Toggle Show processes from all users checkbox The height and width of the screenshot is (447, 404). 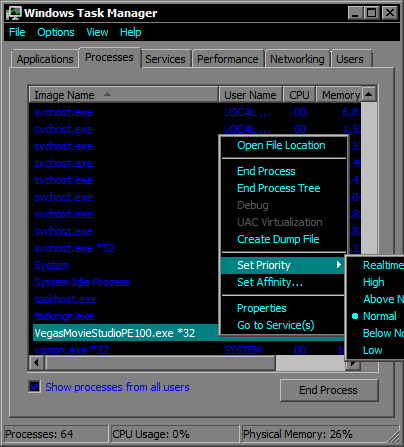(x=34, y=387)
